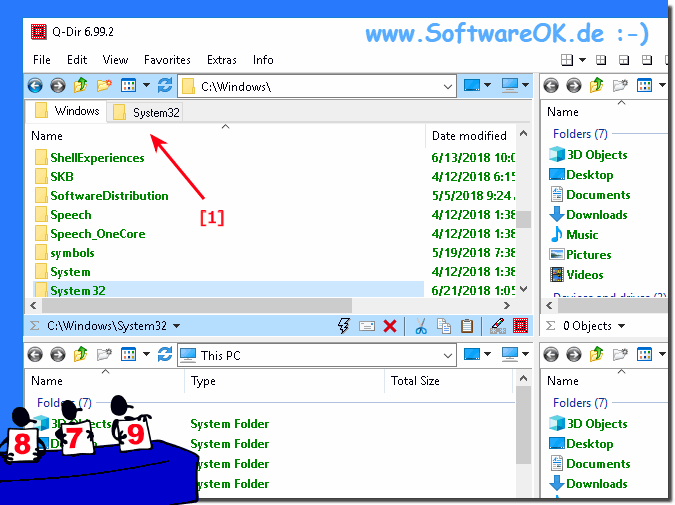Viewport: 675px width, 505px height.
Task: Collapse Folders (7) group in top-right pane
Action: coord(580,134)
